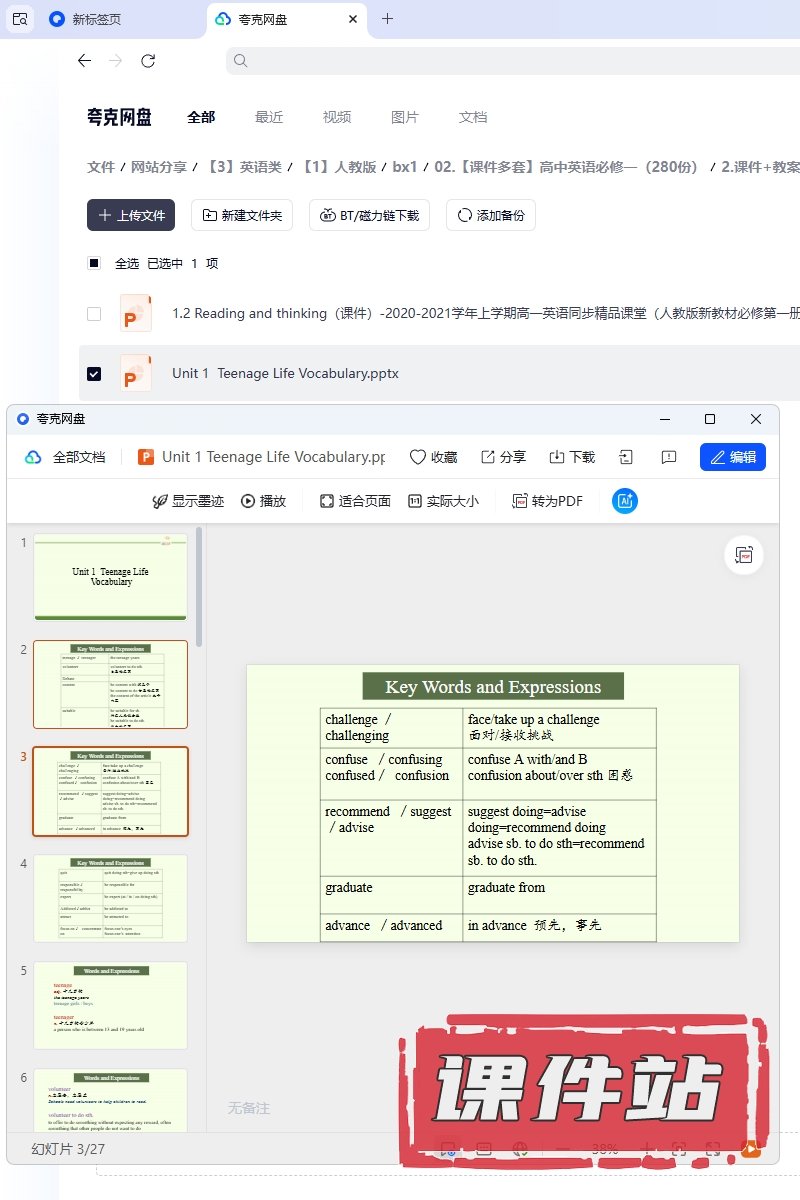Screen dimensions: 800x1200
Task: Open BT/磁力链下载
Action: [370, 215]
